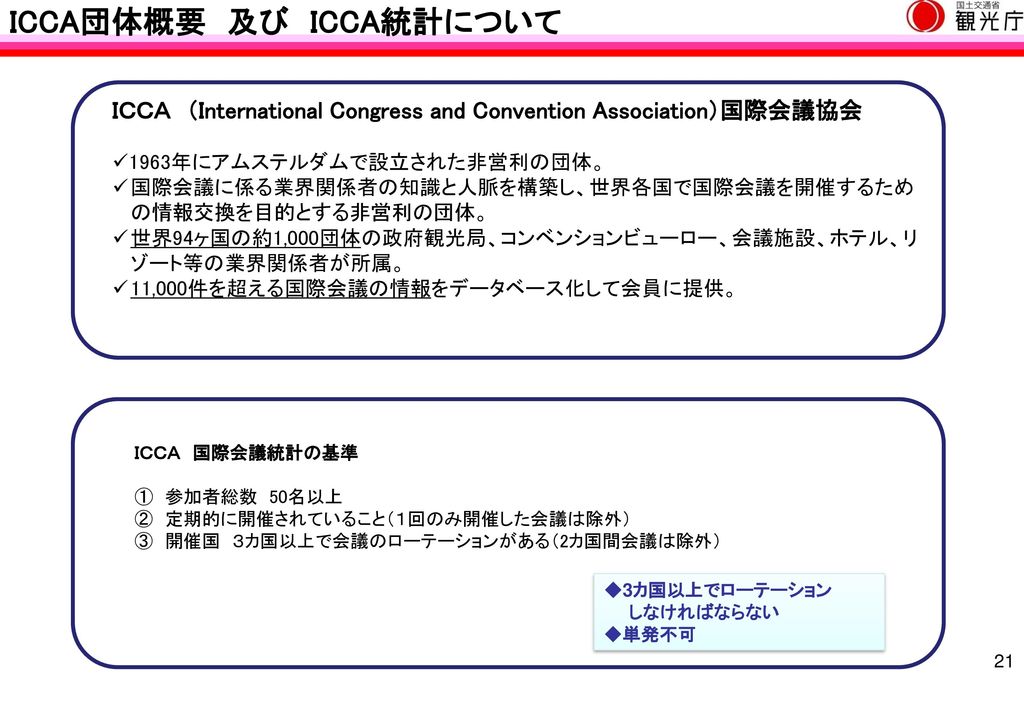This screenshot has height=709, width=1024.
Task: Click the underlined text '世界94ヶ国の約1,000団体'
Action: 246,238
